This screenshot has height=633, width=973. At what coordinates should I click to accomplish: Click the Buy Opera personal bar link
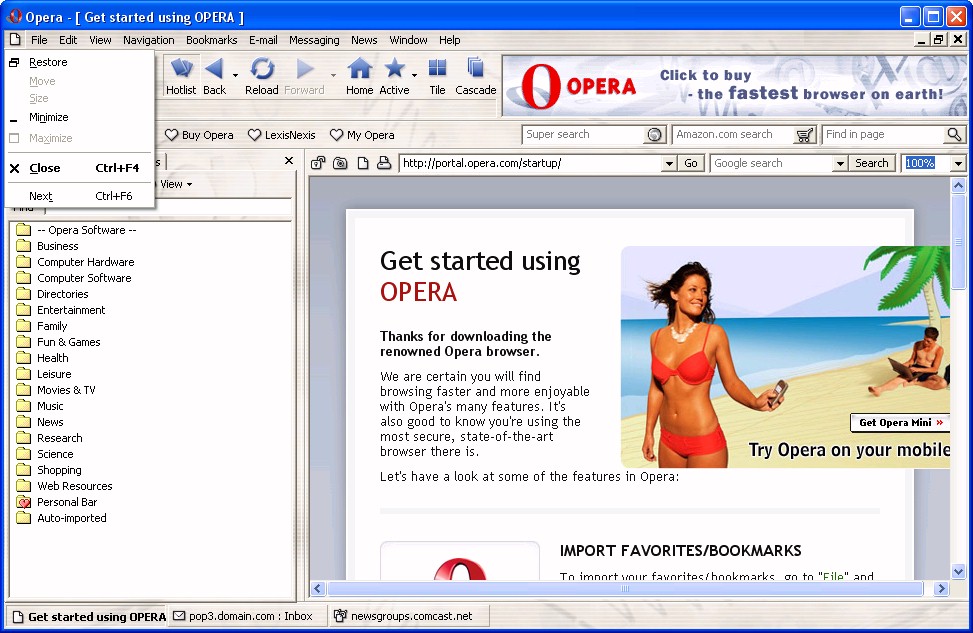pos(199,135)
